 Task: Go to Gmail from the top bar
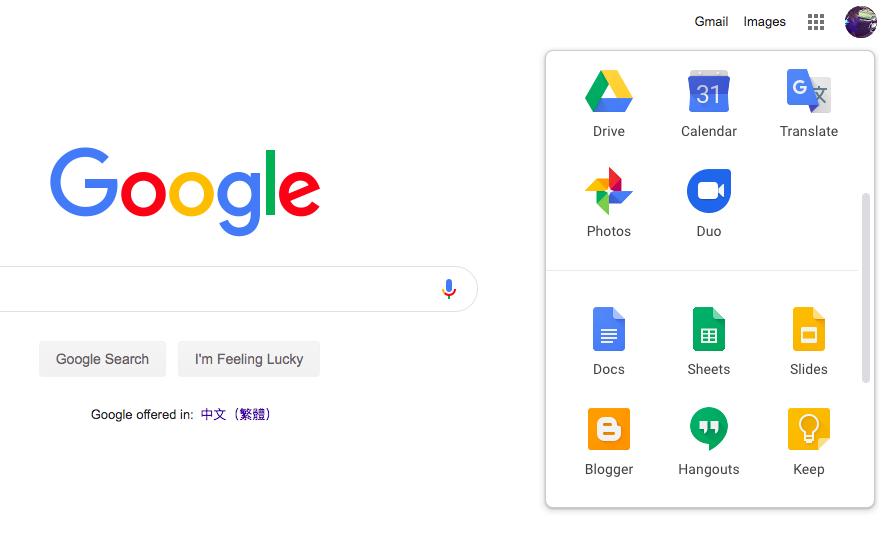(x=711, y=22)
